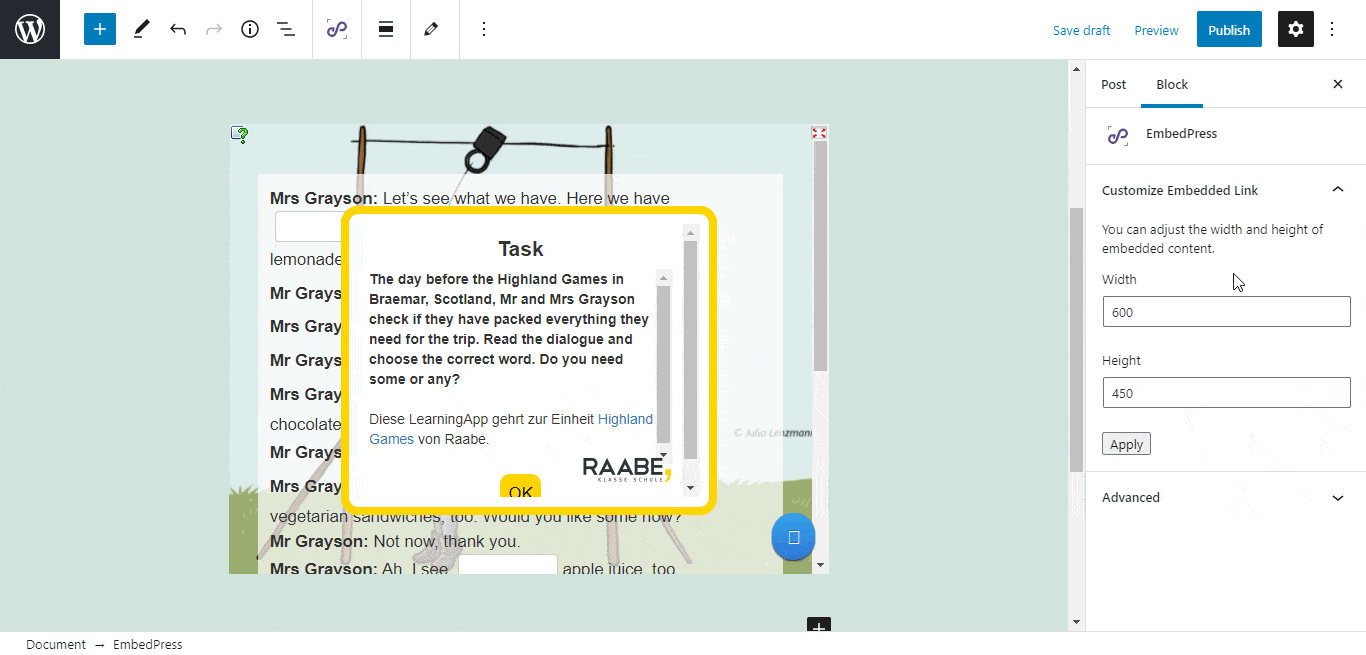Add a block with the black plus
Image resolution: width=1366 pixels, height=655 pixels.
pos(819,626)
